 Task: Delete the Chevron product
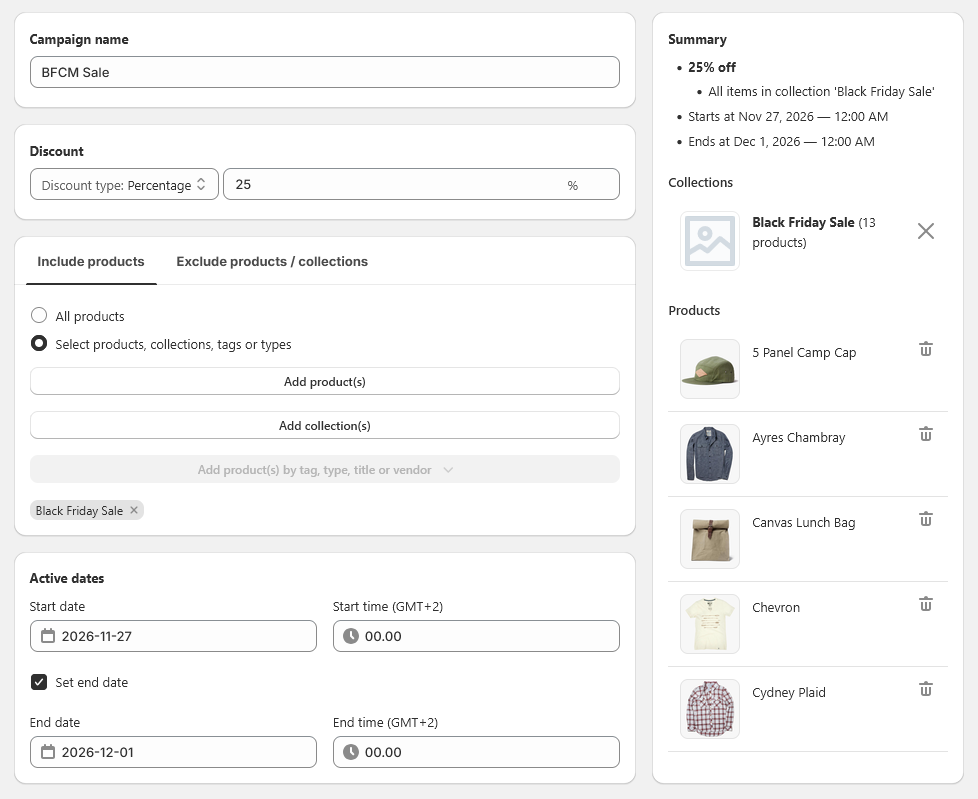click(926, 604)
